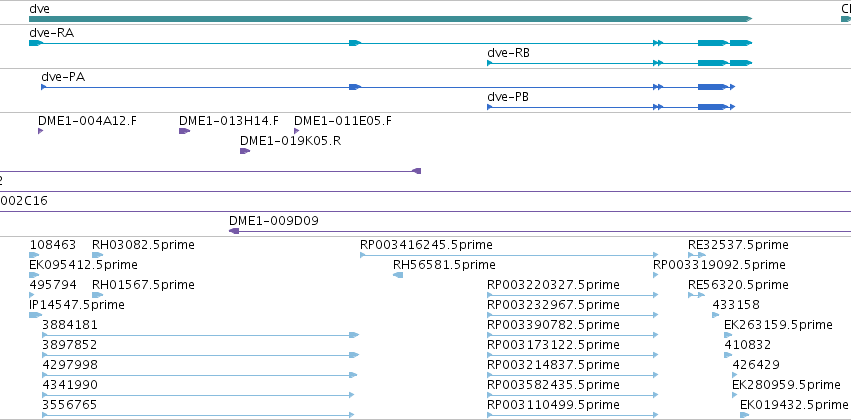
Task: Select the dve-RA transcript label
Action: pyautogui.click(x=52, y=33)
